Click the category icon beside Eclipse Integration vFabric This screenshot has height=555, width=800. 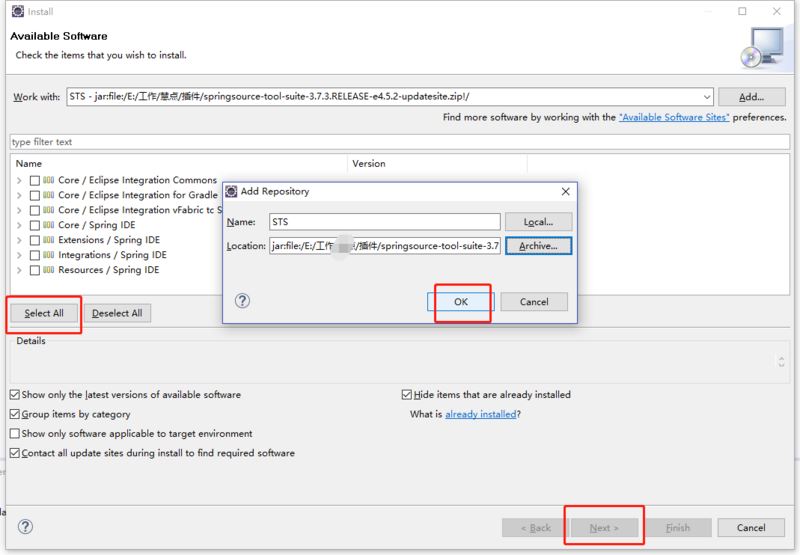coord(48,210)
